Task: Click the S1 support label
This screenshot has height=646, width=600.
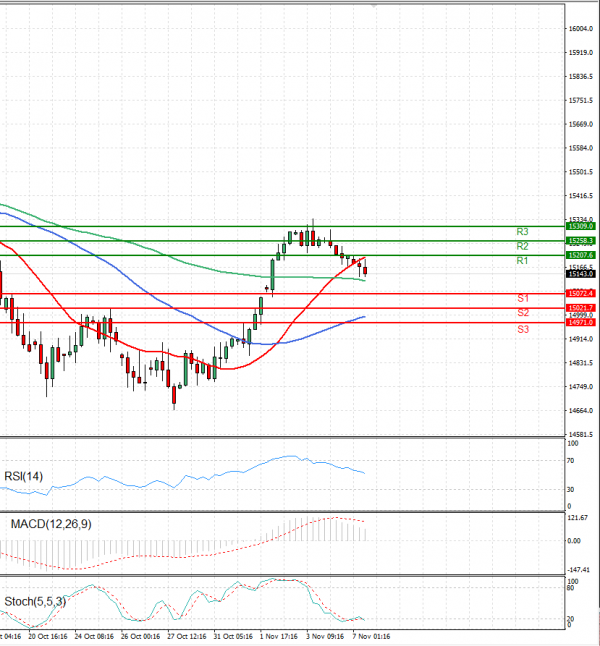Action: tap(522, 299)
